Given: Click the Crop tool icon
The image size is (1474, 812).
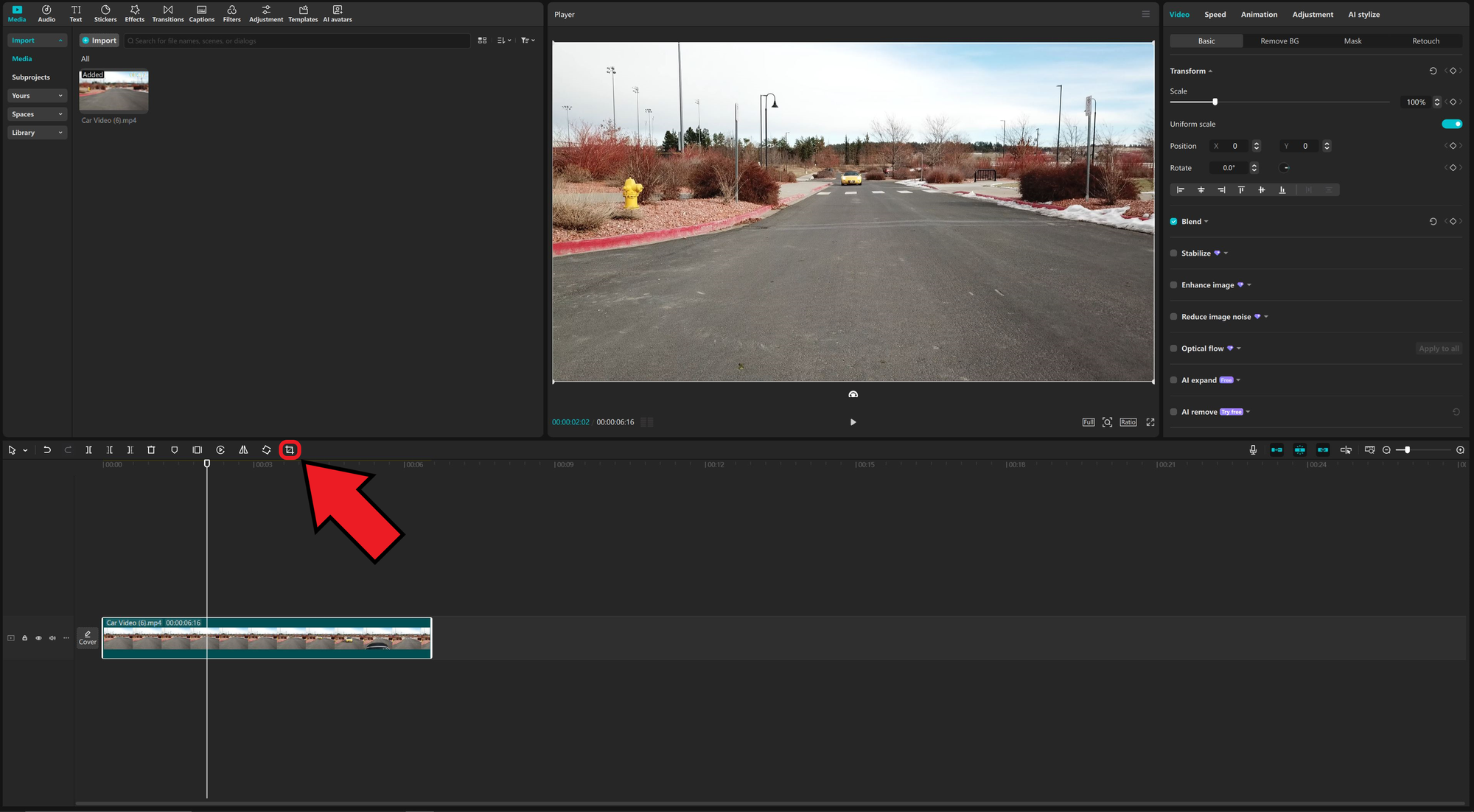Looking at the screenshot, I should (290, 449).
